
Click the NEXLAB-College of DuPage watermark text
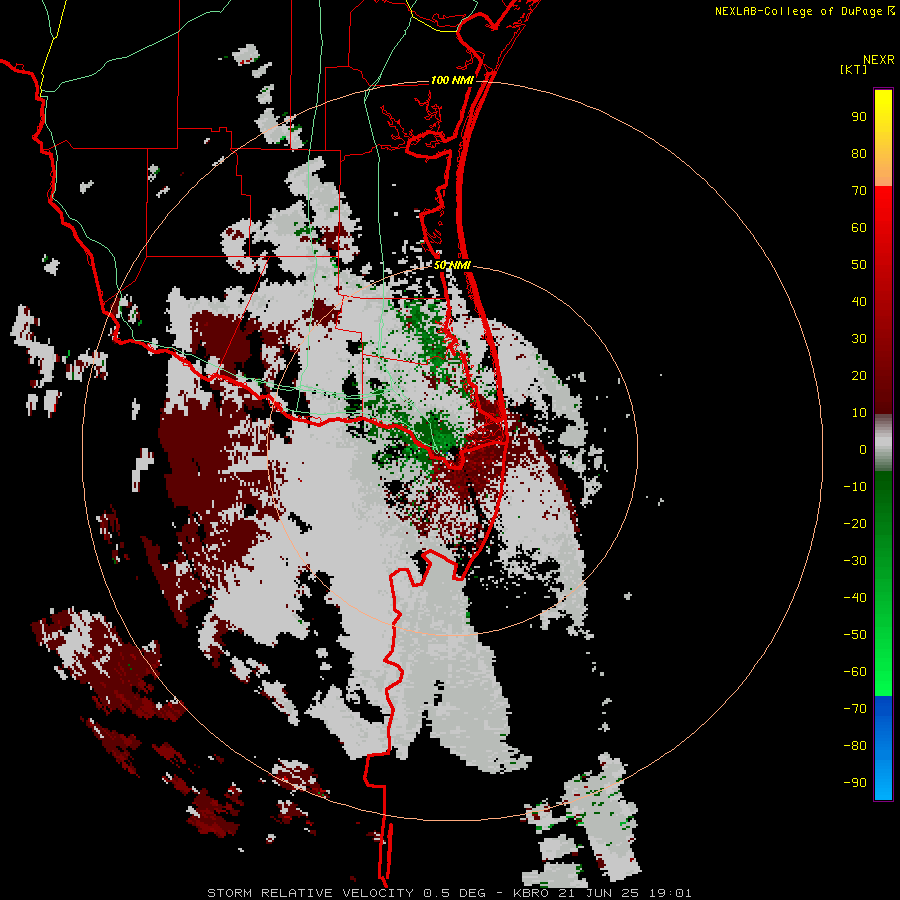coord(799,11)
